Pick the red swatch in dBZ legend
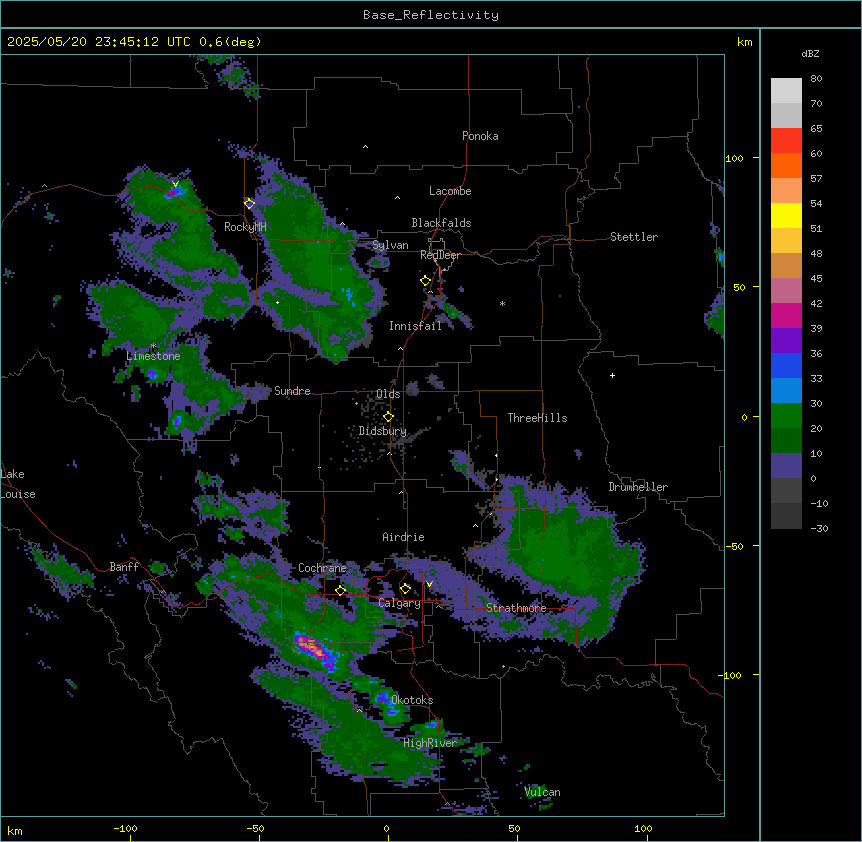Image resolution: width=862 pixels, height=842 pixels. [x=786, y=141]
